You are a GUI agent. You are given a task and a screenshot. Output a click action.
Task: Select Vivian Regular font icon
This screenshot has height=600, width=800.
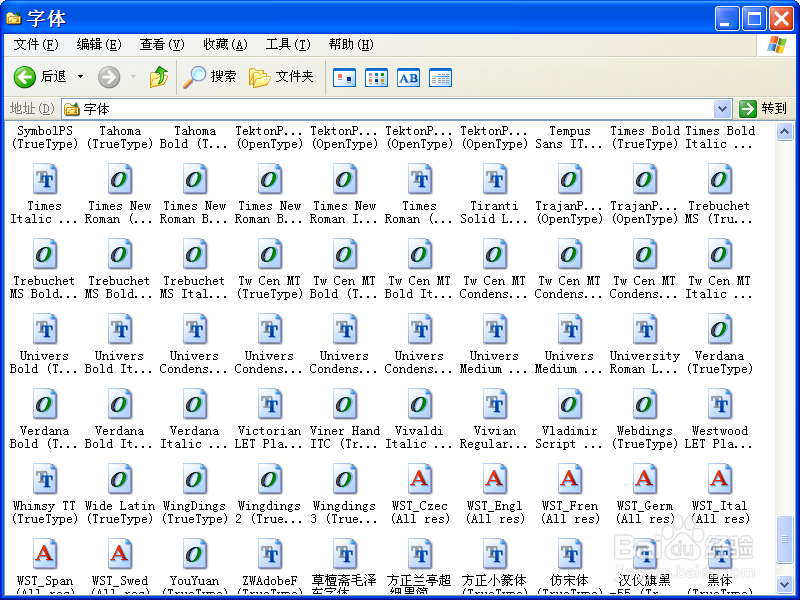click(x=495, y=404)
